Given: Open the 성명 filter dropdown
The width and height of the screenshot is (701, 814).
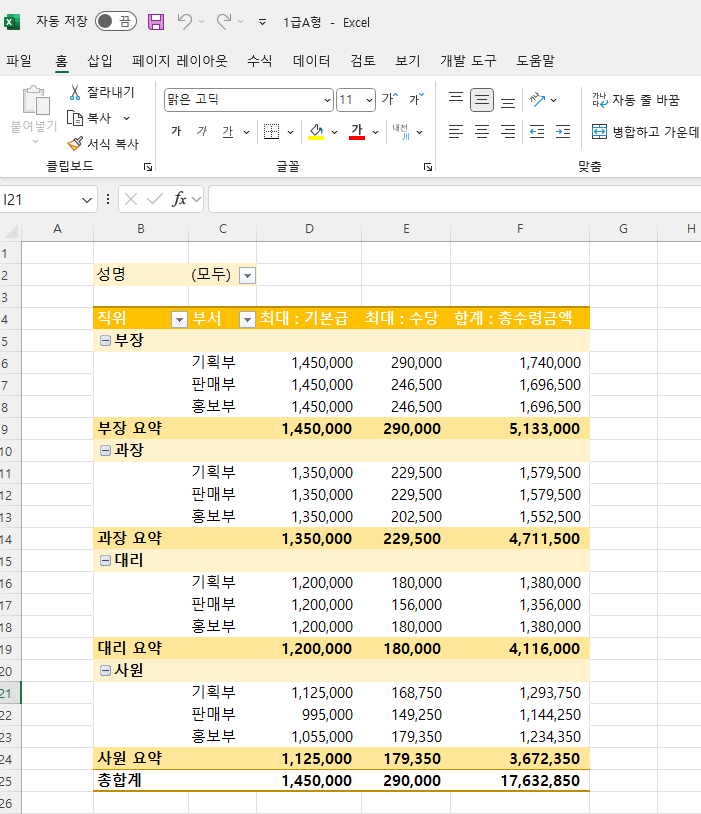Looking at the screenshot, I should [x=247, y=275].
